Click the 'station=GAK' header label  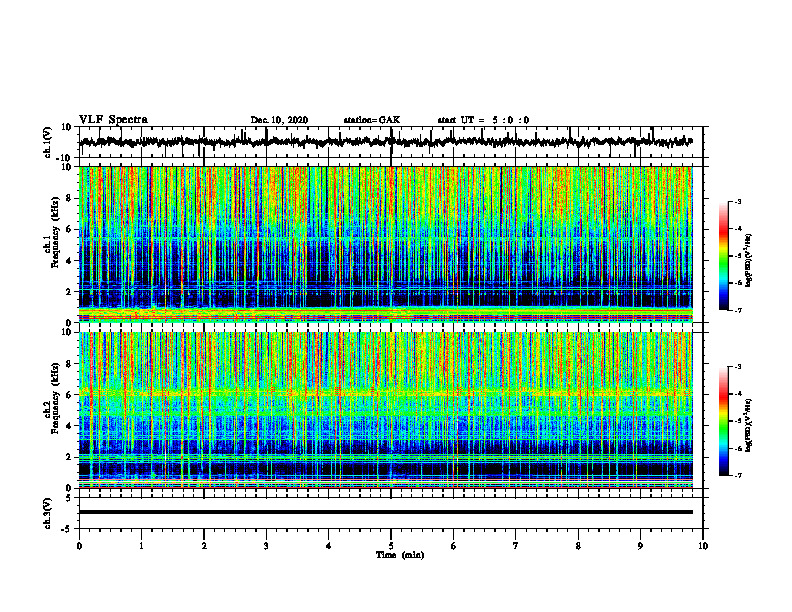click(x=372, y=120)
